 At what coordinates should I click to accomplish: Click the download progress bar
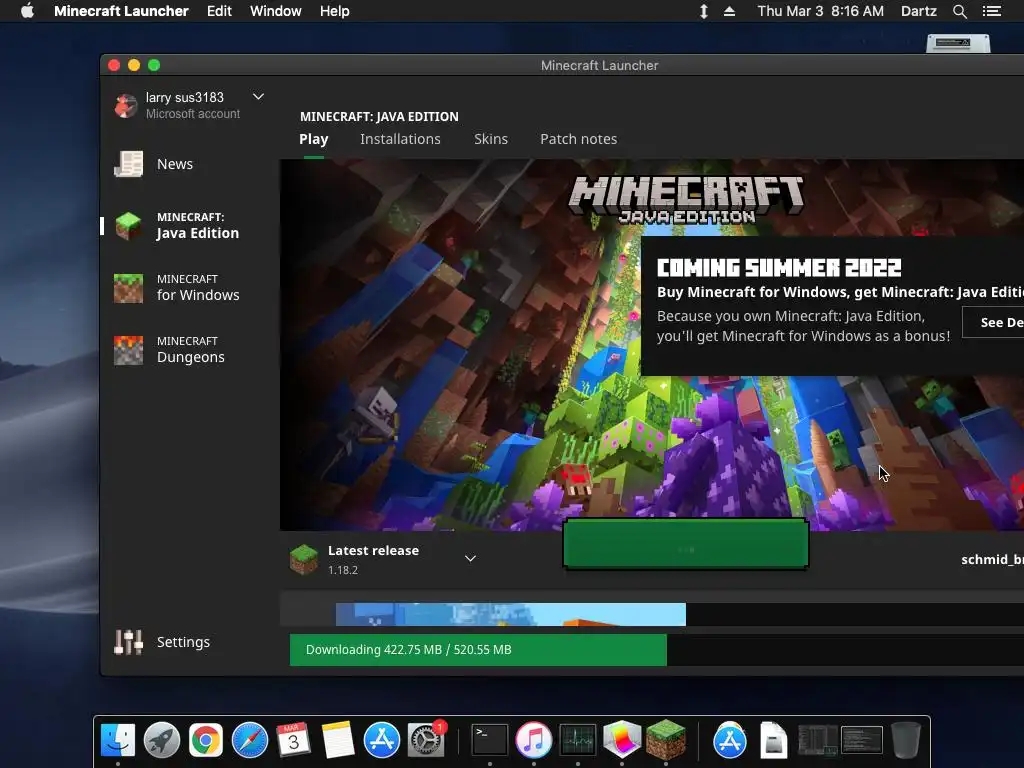[x=657, y=650]
